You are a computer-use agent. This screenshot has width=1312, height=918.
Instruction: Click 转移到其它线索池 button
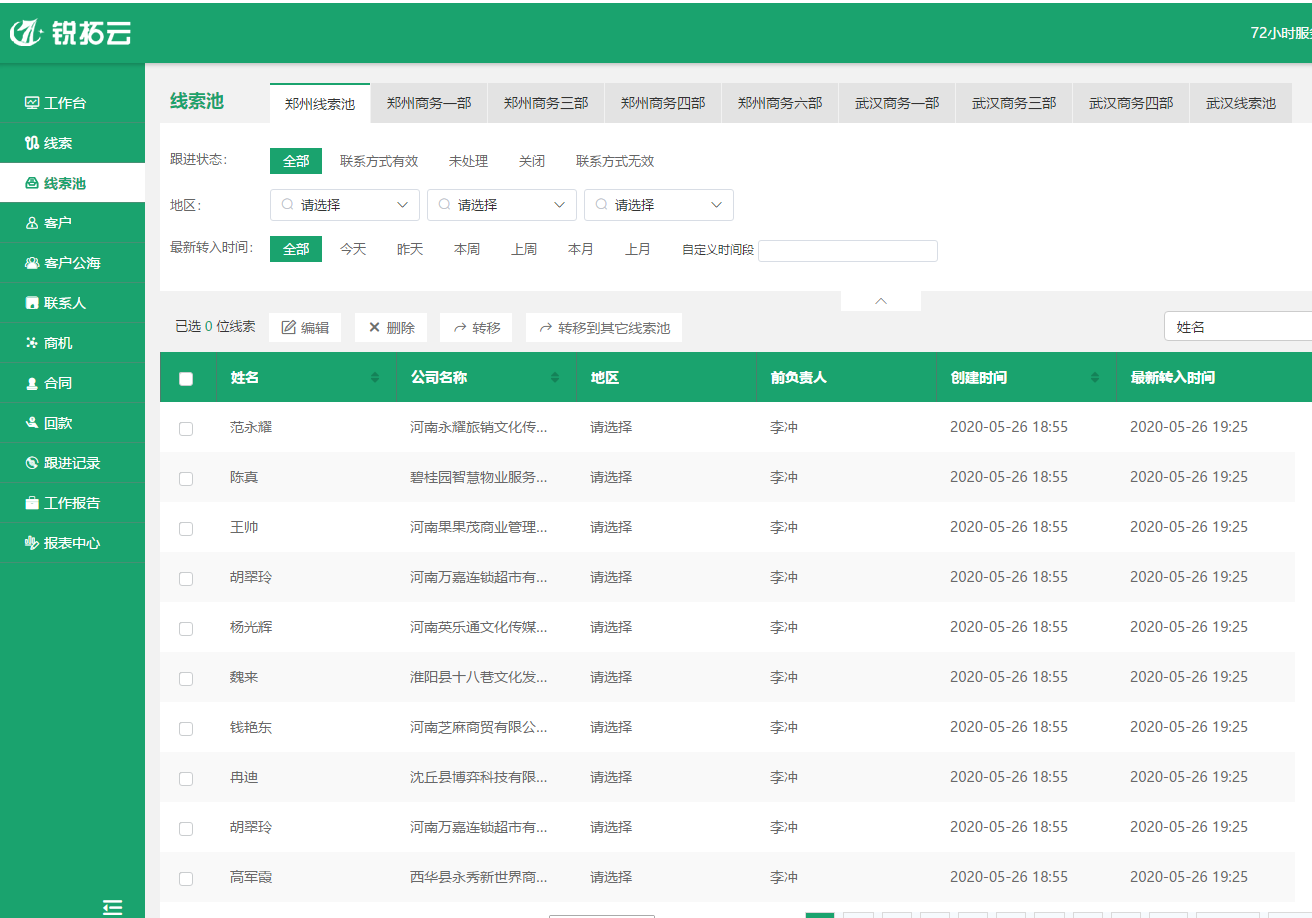604,327
